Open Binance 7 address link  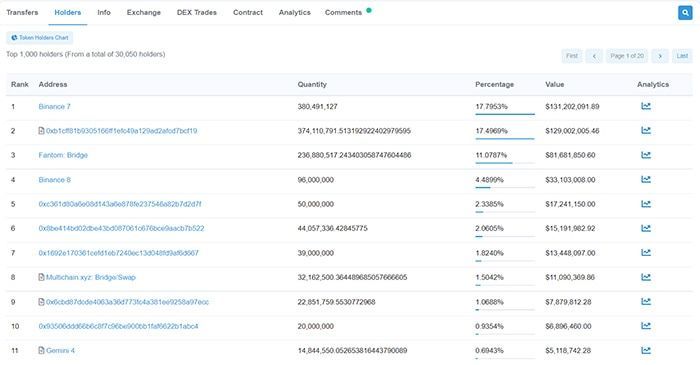pyautogui.click(x=54, y=107)
